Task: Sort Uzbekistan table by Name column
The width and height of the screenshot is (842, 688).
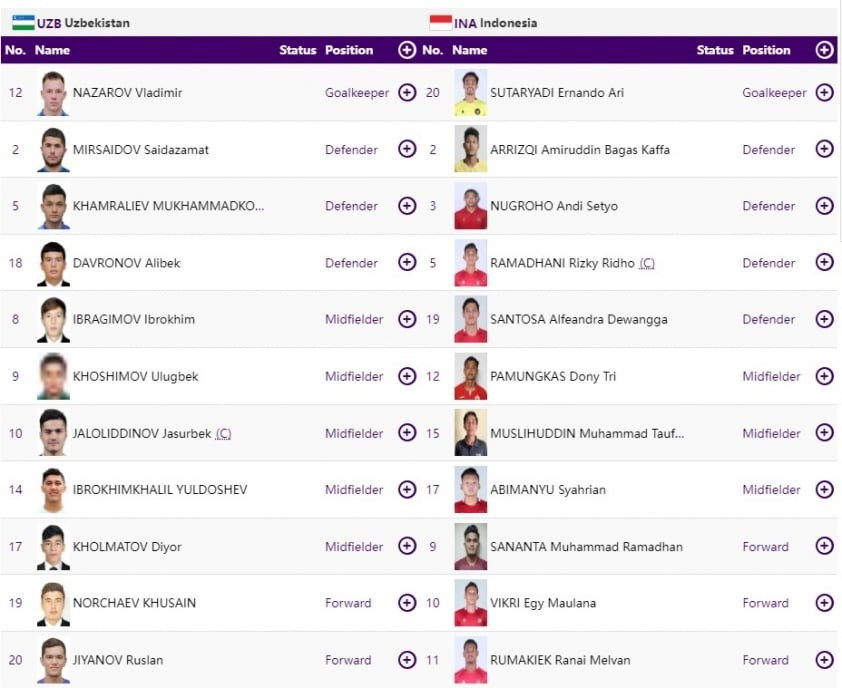Action: click(x=52, y=50)
